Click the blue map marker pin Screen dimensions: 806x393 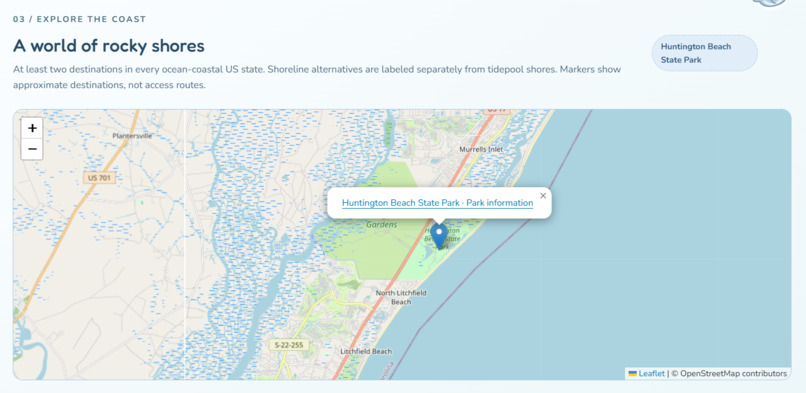pyautogui.click(x=439, y=236)
